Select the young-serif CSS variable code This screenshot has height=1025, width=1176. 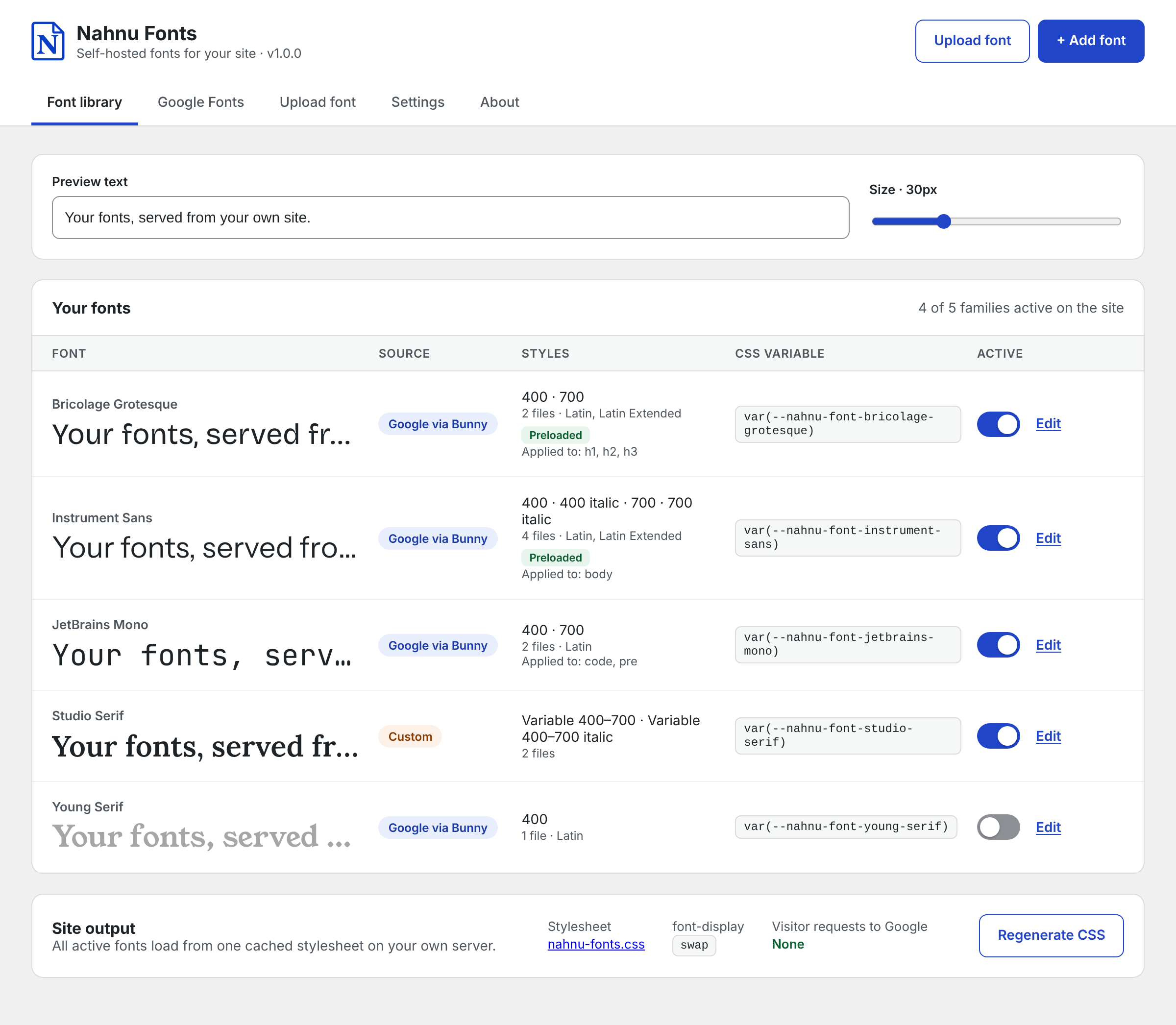[x=846, y=827]
